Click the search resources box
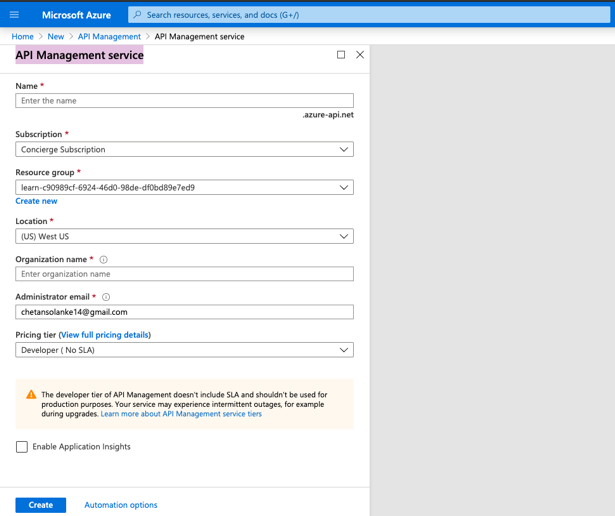The image size is (615, 516). point(369,15)
